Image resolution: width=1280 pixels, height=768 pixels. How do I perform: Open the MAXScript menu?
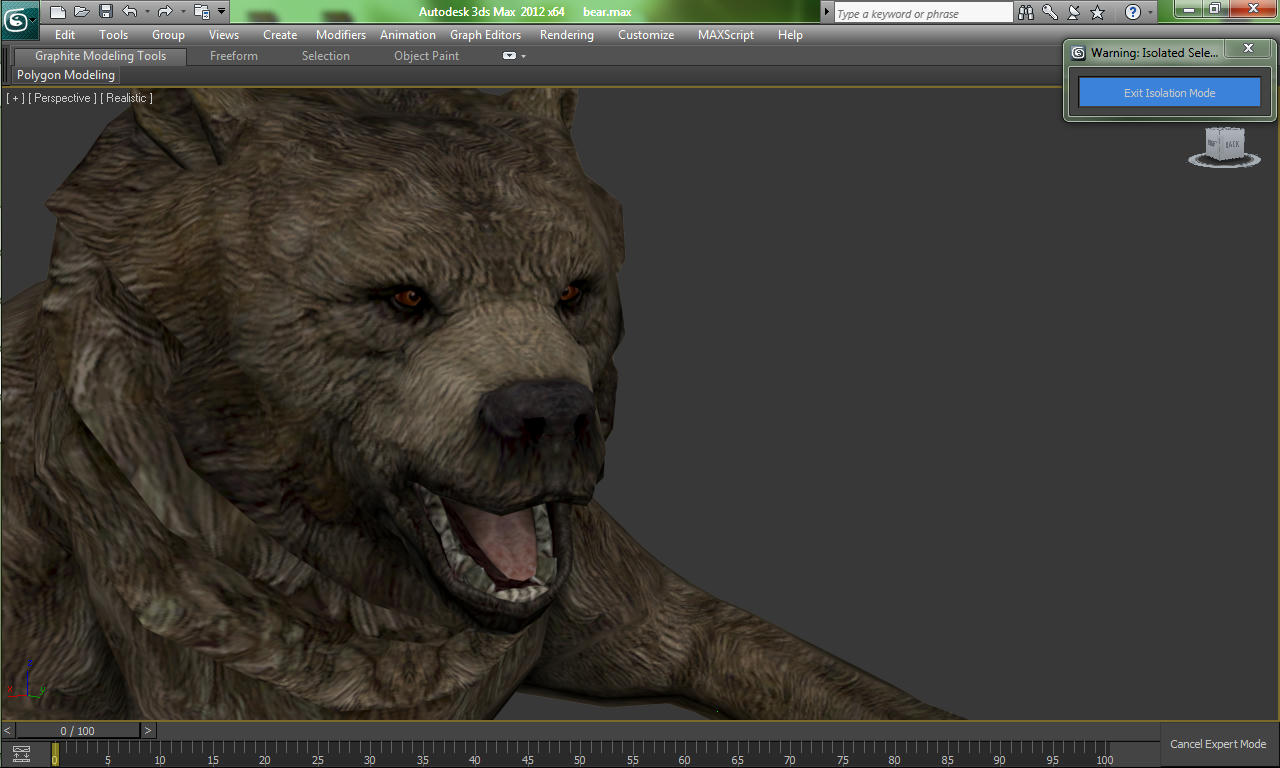coord(726,35)
